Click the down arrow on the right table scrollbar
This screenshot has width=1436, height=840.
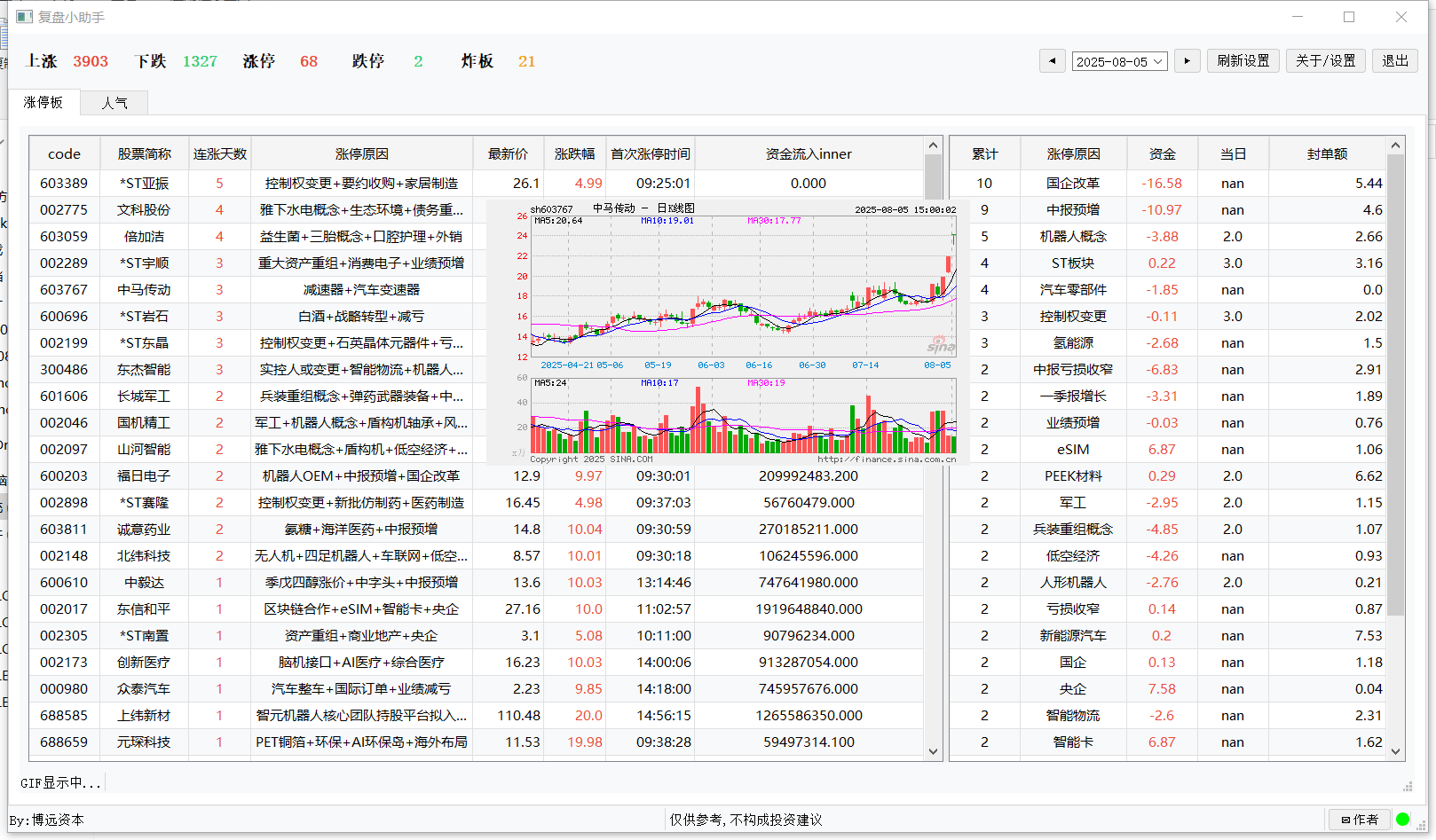(x=1396, y=750)
